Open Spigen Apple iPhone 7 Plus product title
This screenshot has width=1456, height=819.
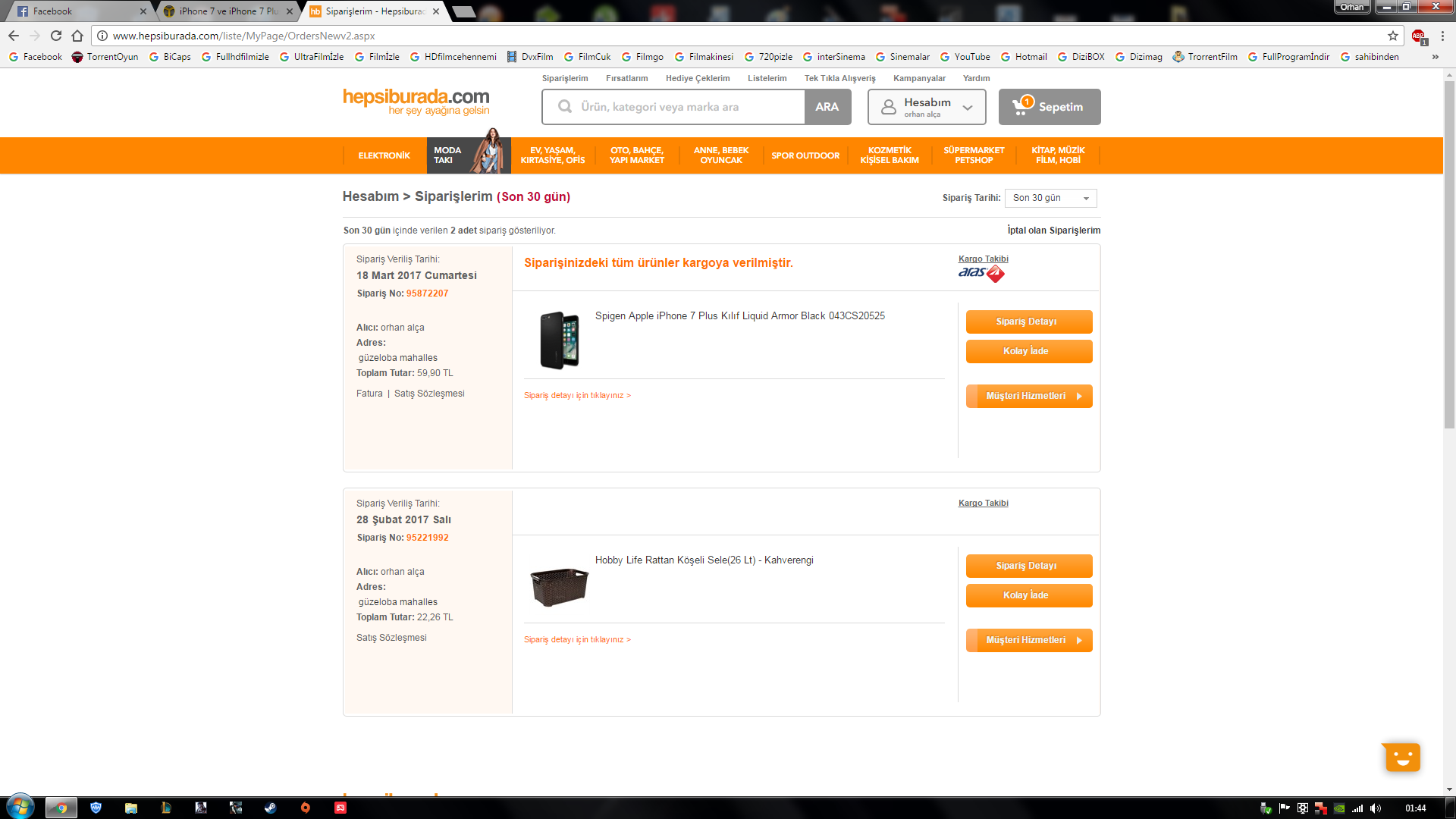click(739, 316)
